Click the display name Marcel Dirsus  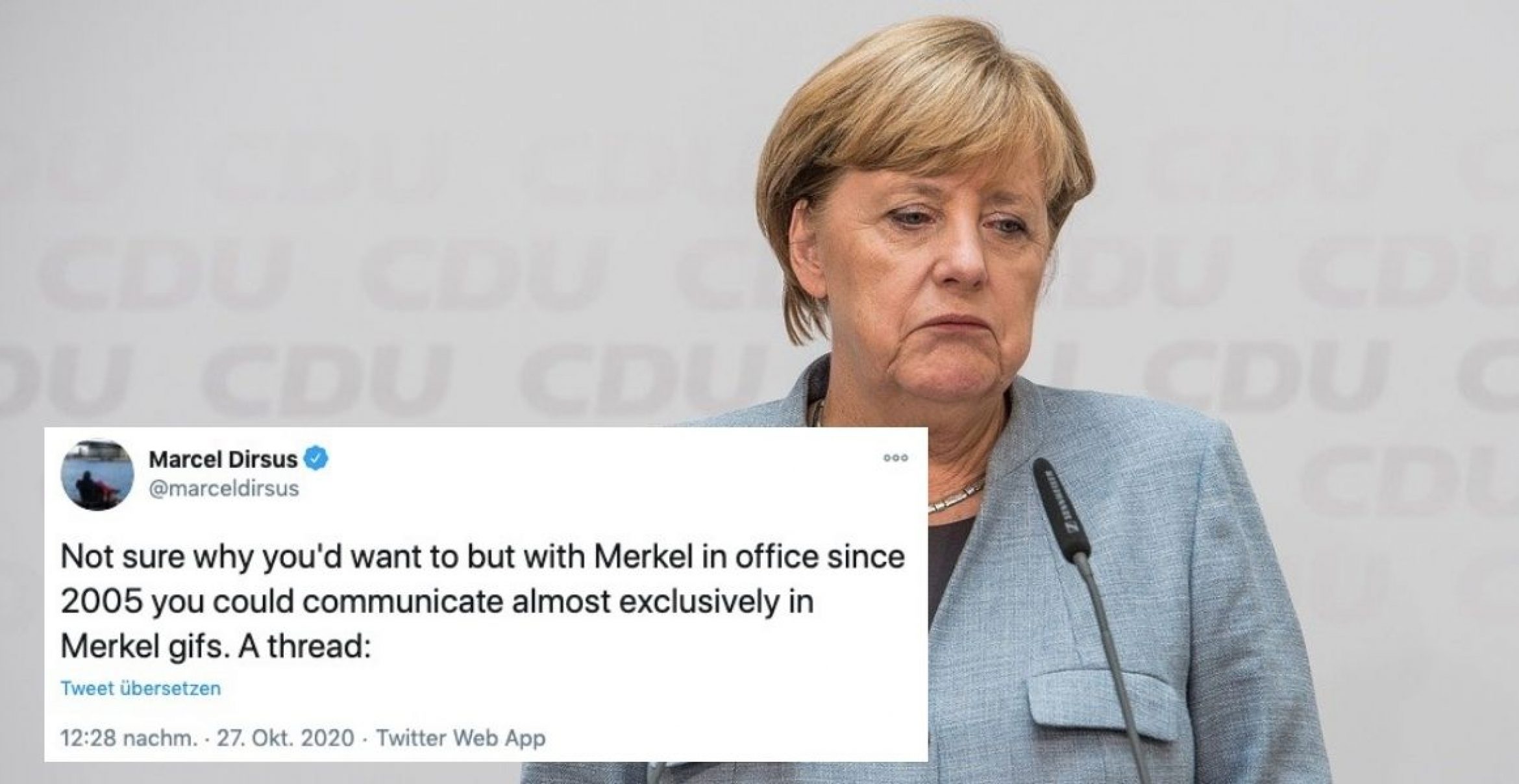(223, 459)
